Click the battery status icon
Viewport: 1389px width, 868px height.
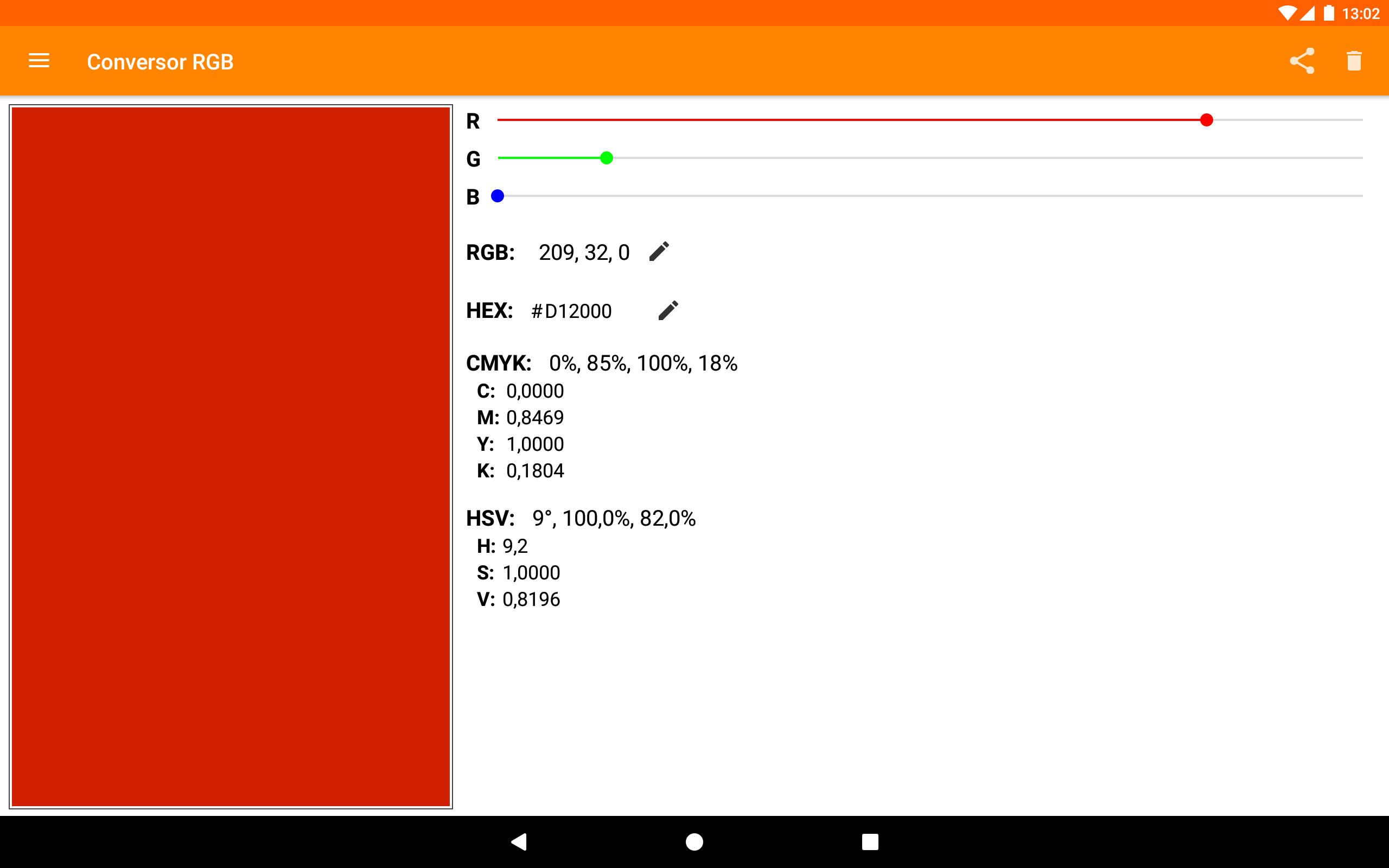point(1329,13)
